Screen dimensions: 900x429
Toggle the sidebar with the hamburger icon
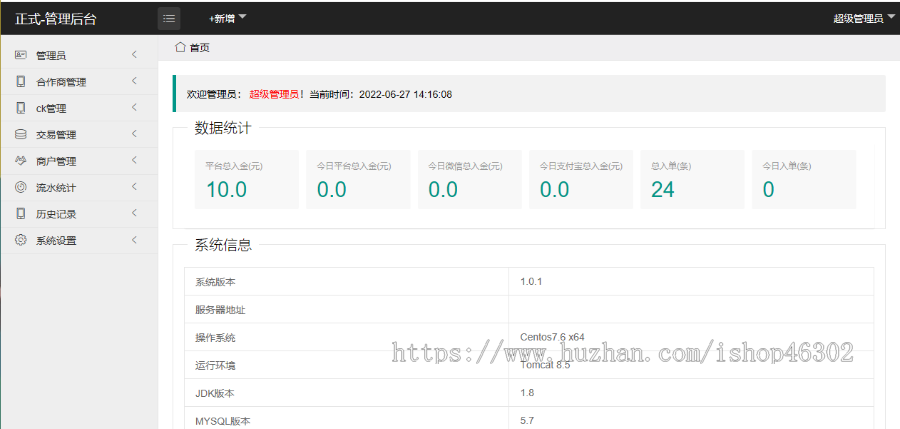[169, 18]
